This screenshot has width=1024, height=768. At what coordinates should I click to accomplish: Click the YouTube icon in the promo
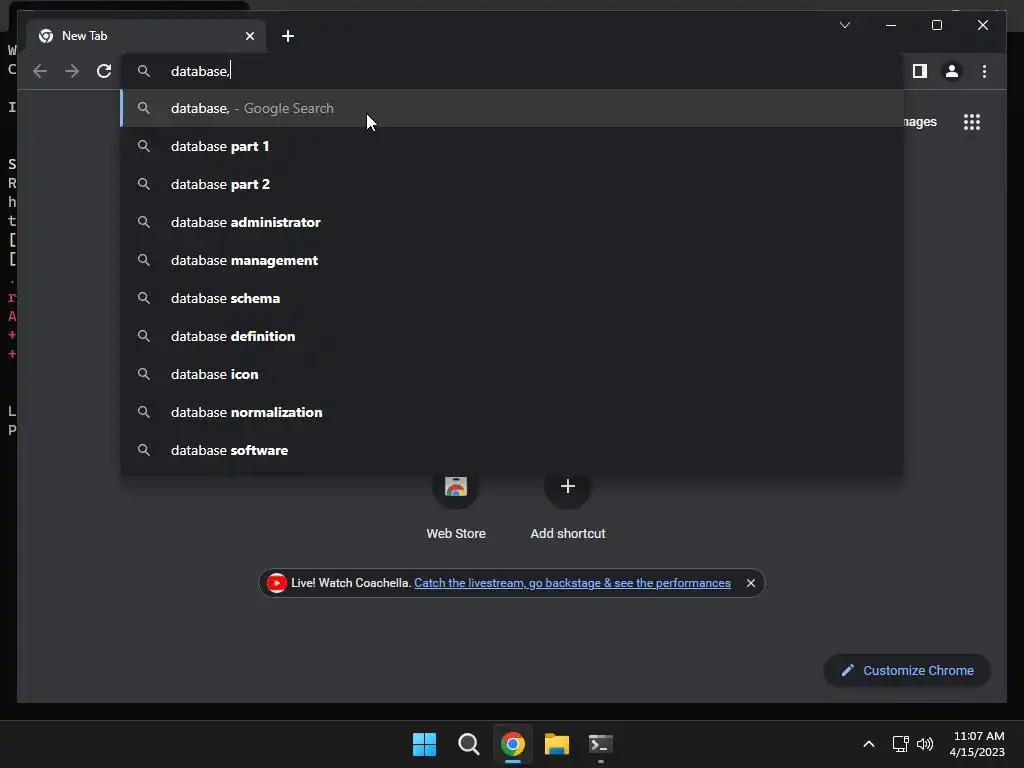pyautogui.click(x=276, y=583)
